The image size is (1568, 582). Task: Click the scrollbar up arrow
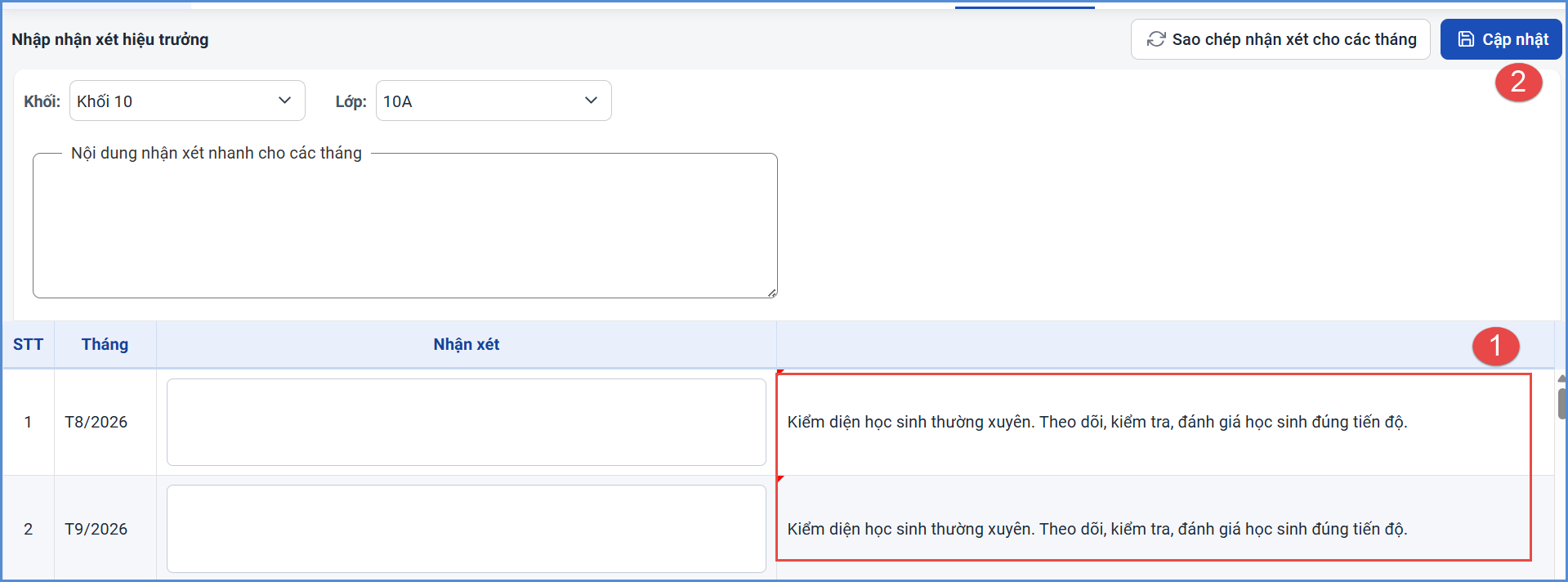coord(1562,378)
